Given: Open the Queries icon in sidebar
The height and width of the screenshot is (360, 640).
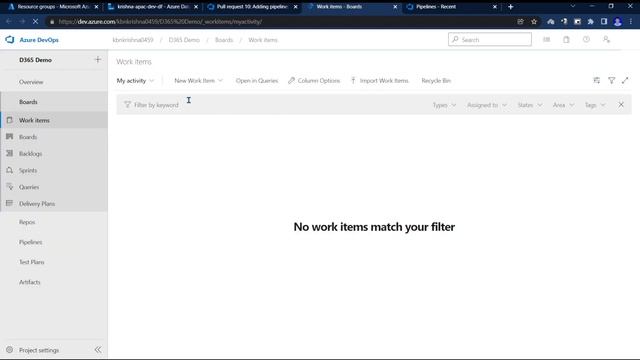Looking at the screenshot, I should (10, 187).
